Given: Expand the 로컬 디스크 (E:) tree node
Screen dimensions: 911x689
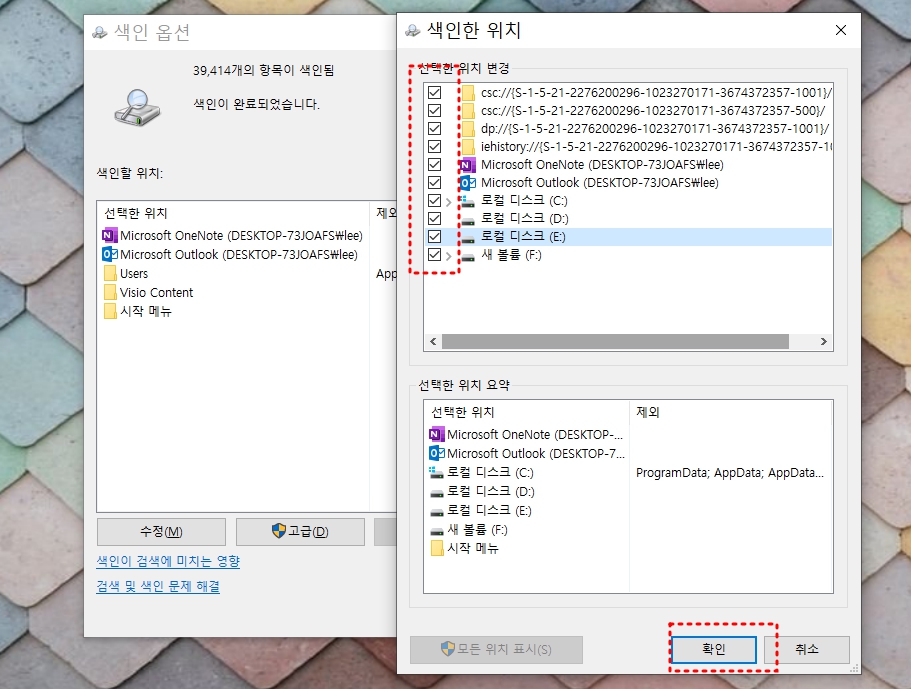Looking at the screenshot, I should point(450,236).
